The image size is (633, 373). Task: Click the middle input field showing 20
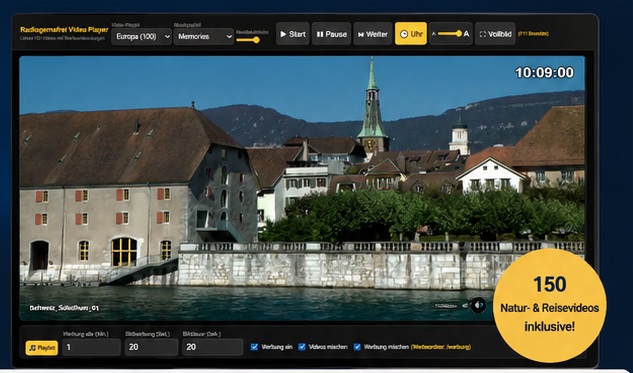click(151, 347)
